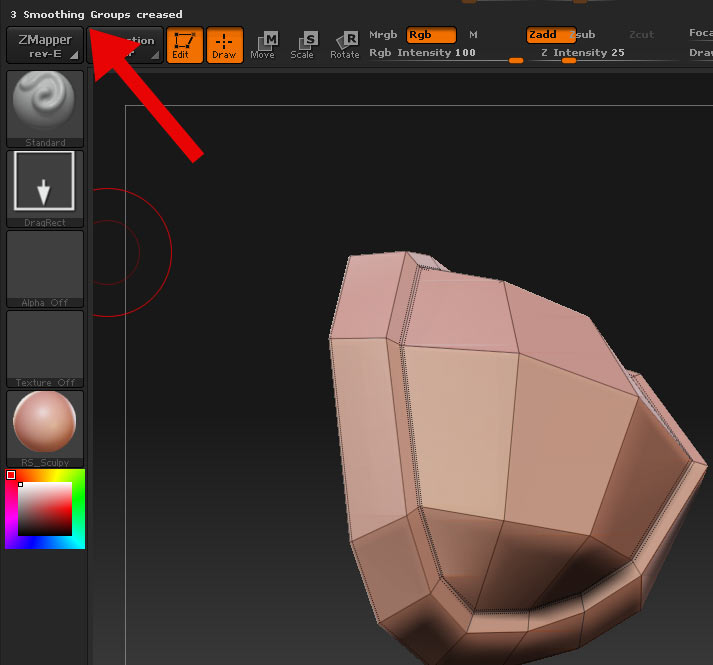Switch to Zsub mode

(x=583, y=35)
